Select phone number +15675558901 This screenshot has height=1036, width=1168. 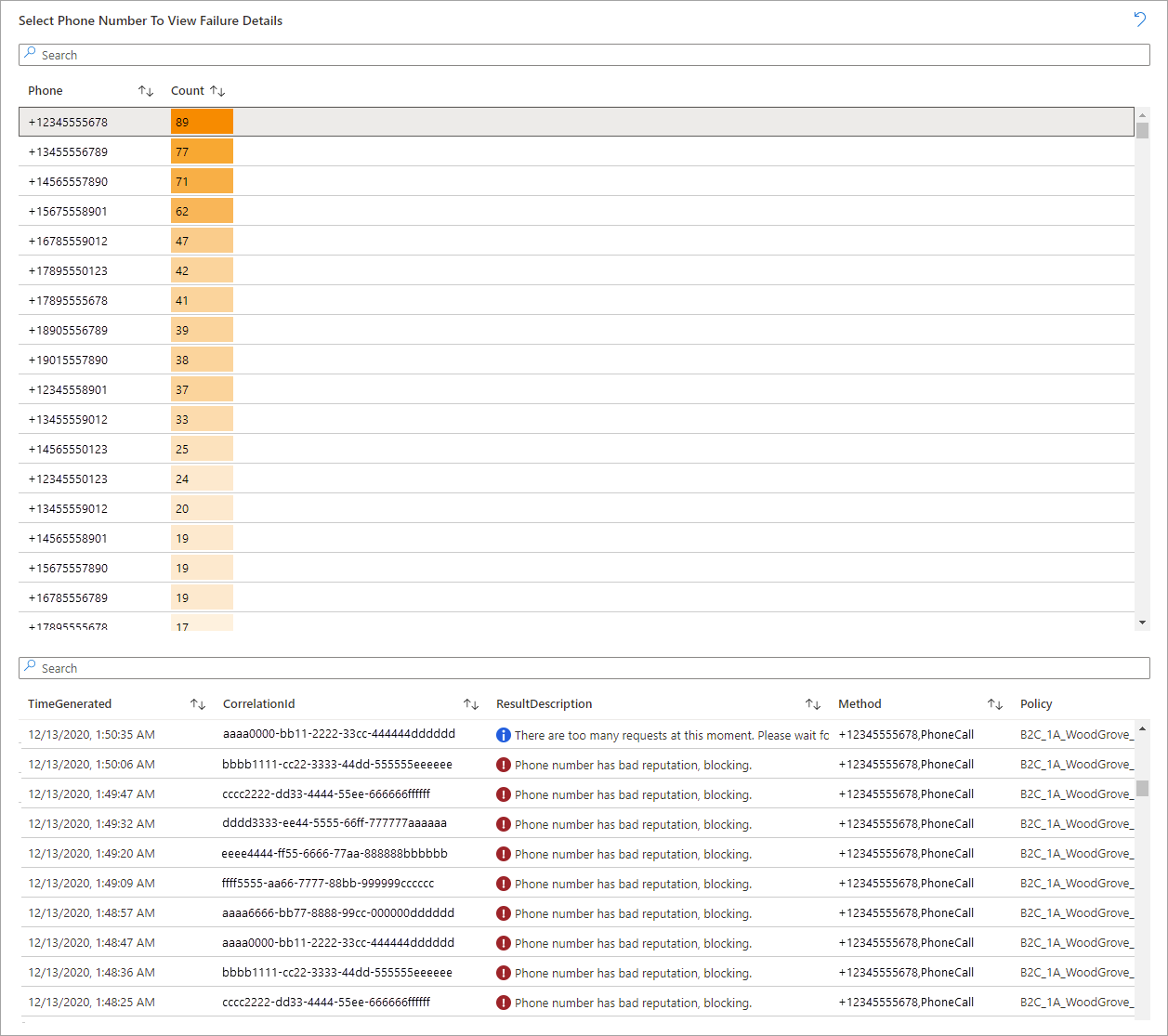coord(68,211)
